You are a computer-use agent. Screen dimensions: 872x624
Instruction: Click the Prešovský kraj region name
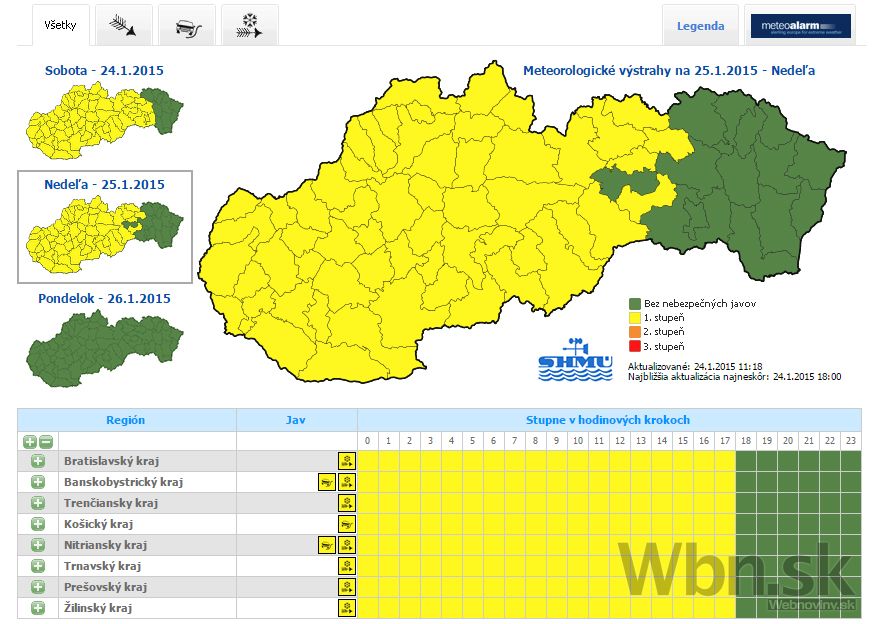(x=105, y=587)
